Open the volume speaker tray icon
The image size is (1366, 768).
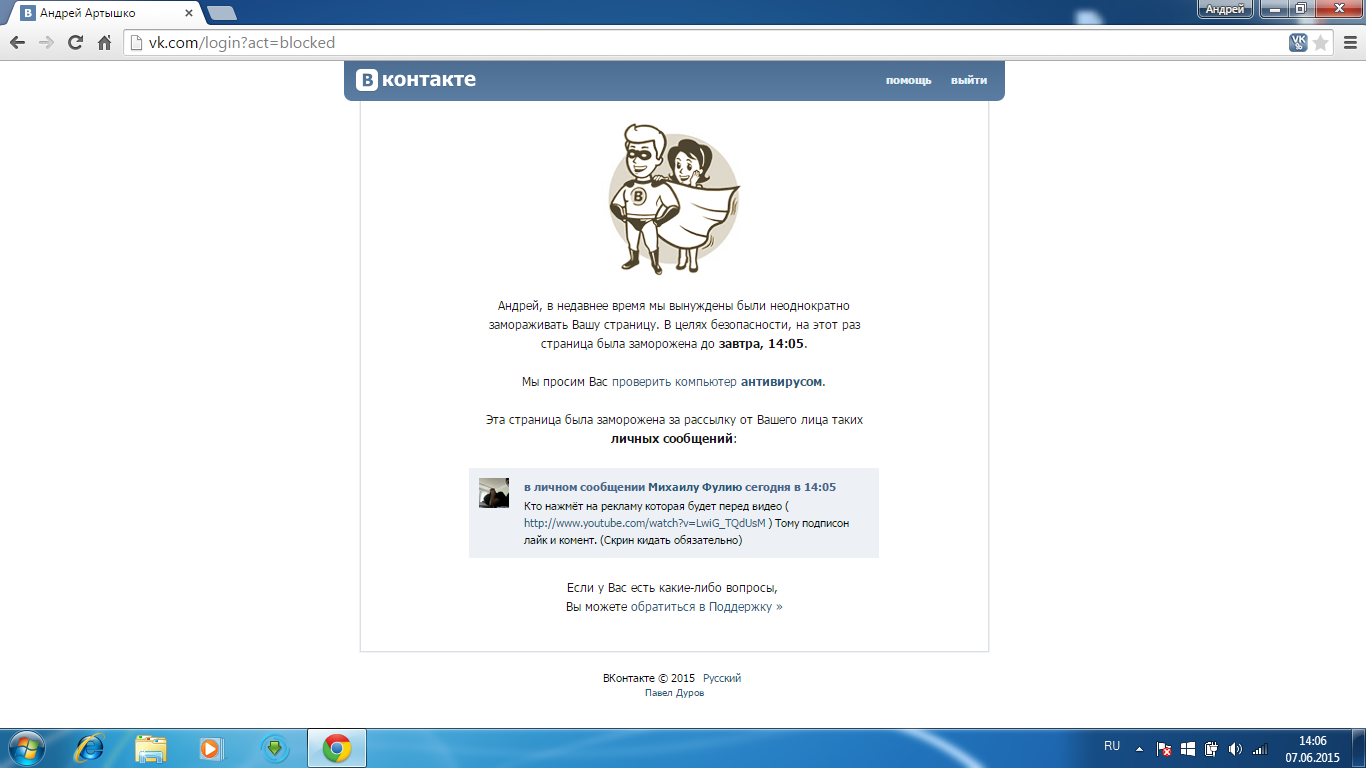click(1235, 748)
